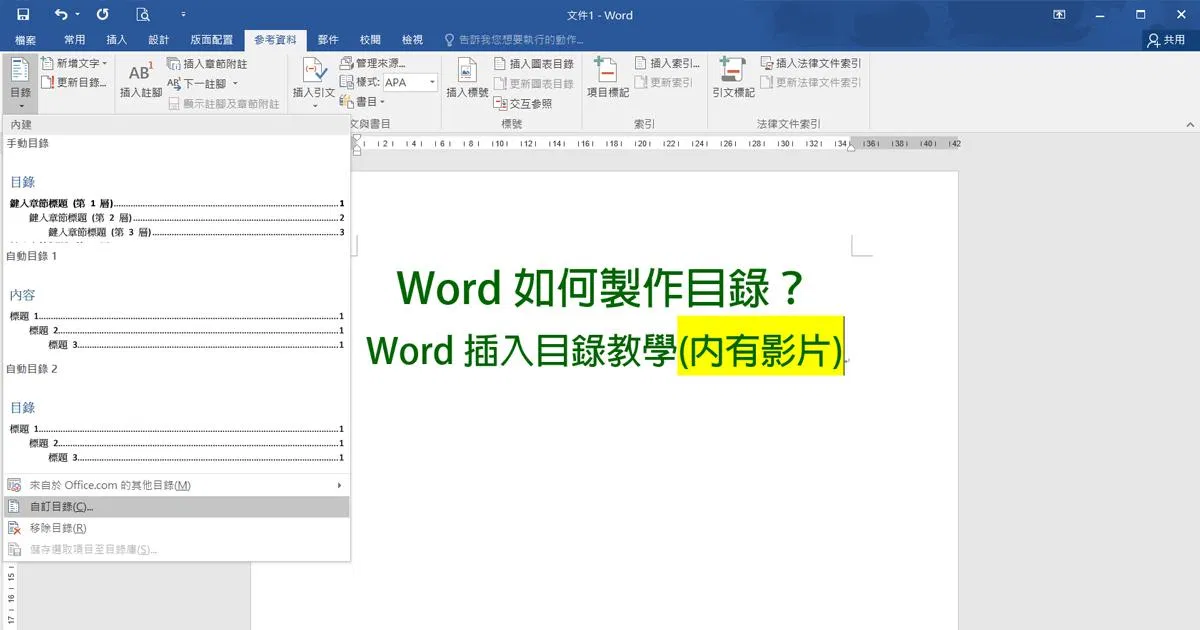1200x630 pixels.
Task: Open the APA citation style combo box
Action: pyautogui.click(x=410, y=82)
